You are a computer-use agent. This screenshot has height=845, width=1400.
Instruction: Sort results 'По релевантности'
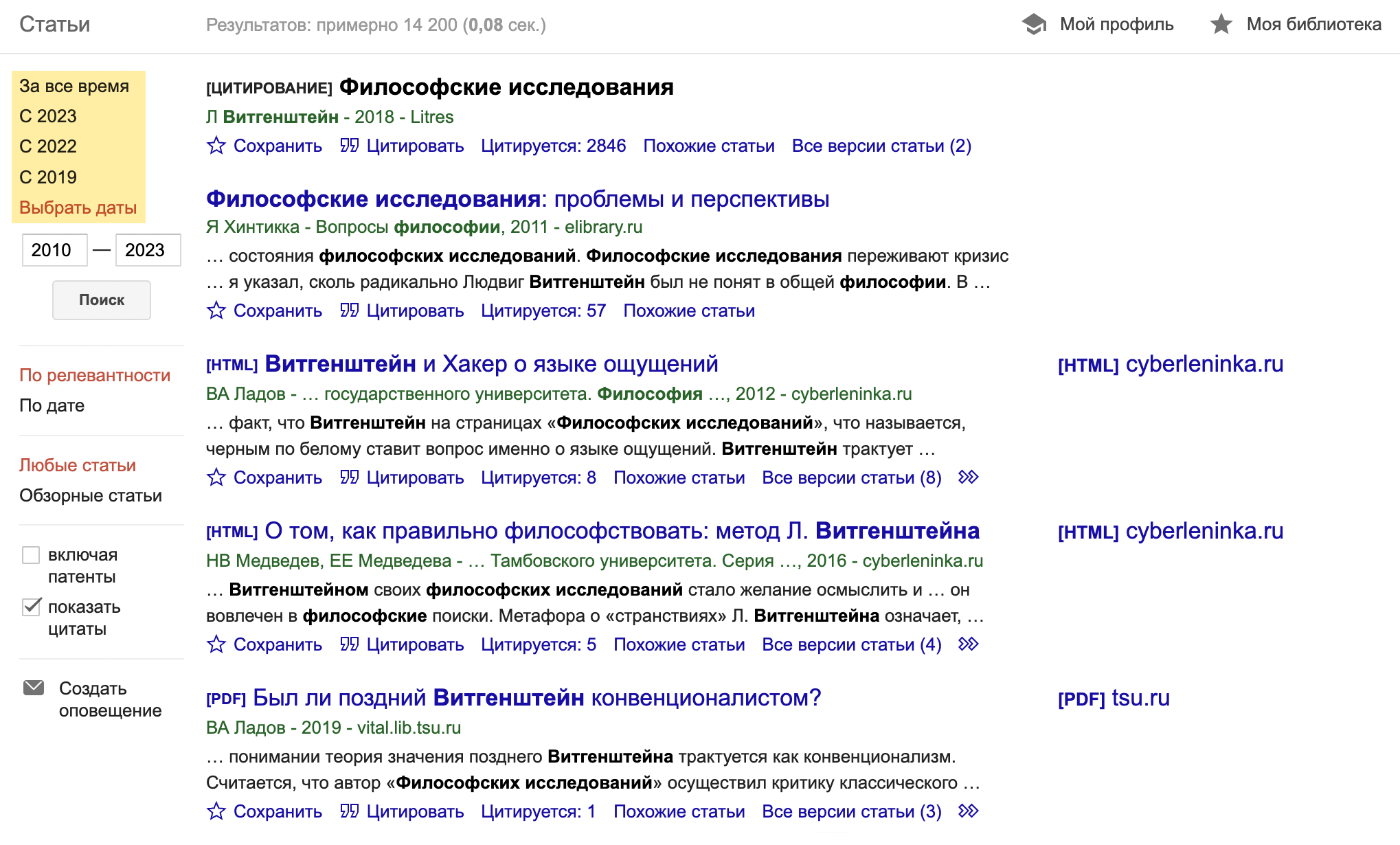pyautogui.click(x=95, y=375)
